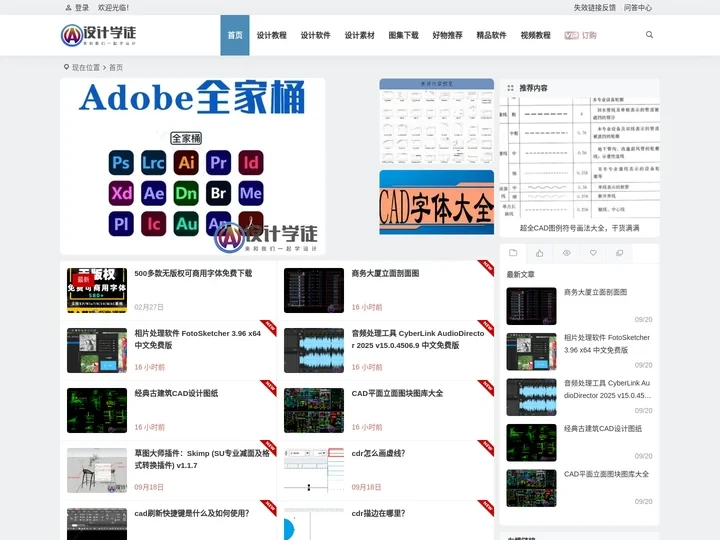Open the 精品软件 menu item
Viewport: 720px width, 540px height.
pyautogui.click(x=491, y=35)
